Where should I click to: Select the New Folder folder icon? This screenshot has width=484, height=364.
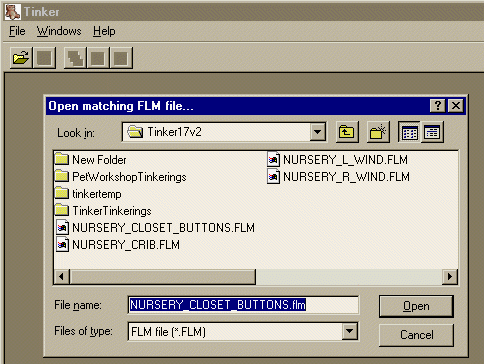pos(62,159)
